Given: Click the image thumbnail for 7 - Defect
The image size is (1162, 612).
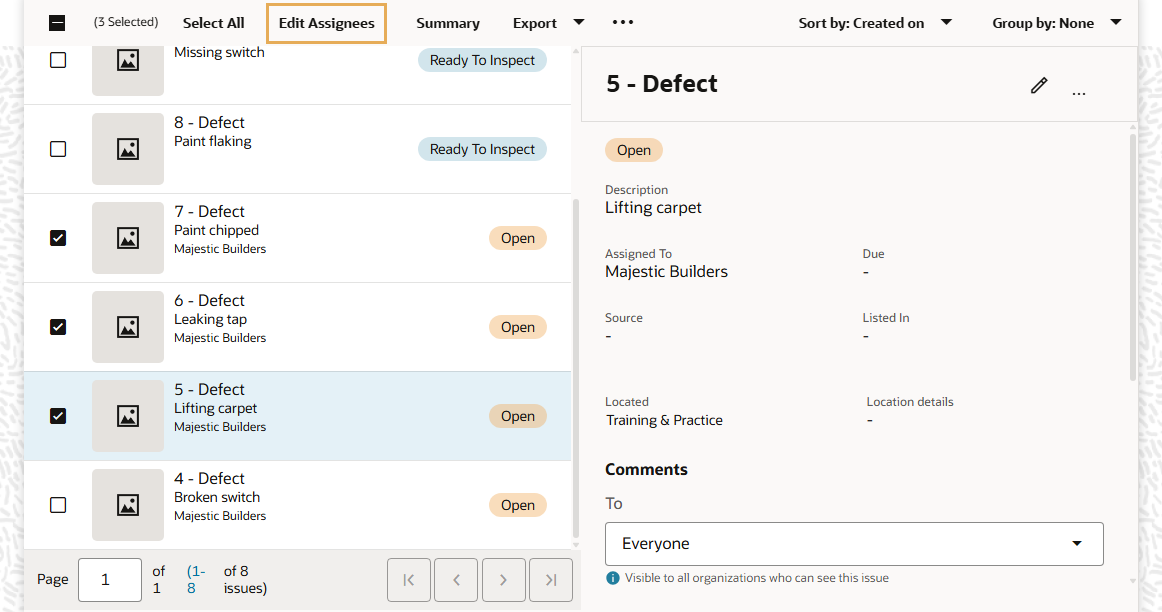Looking at the screenshot, I should tap(128, 238).
